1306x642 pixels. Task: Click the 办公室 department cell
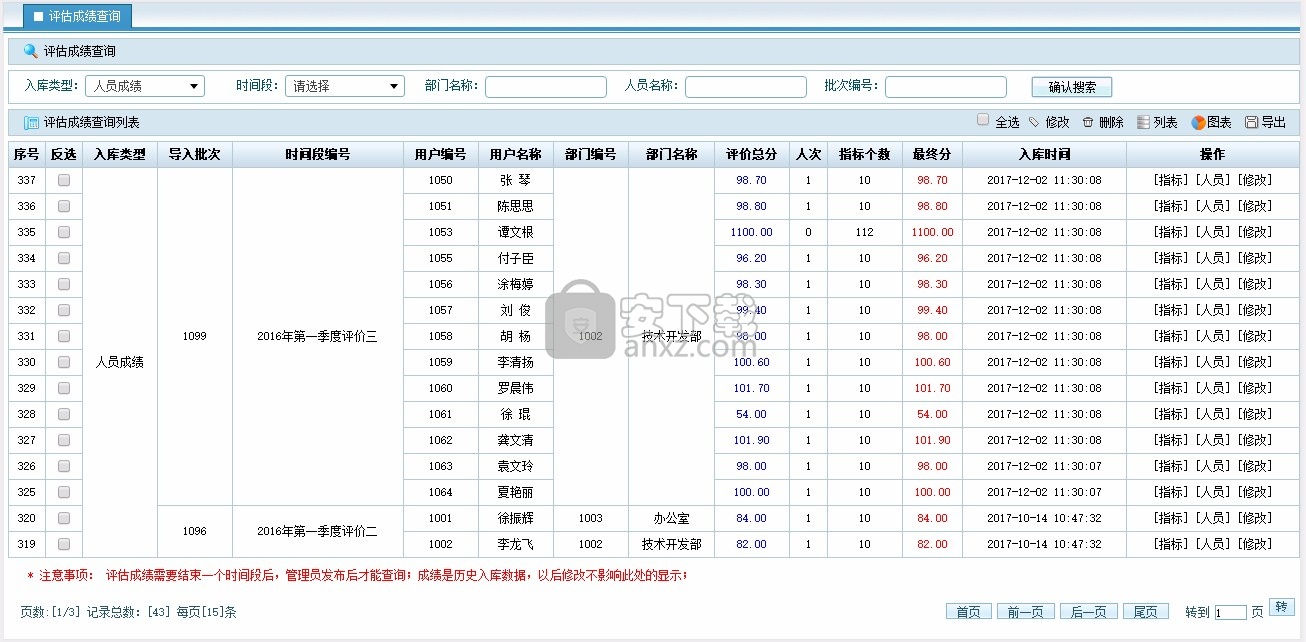coord(671,518)
